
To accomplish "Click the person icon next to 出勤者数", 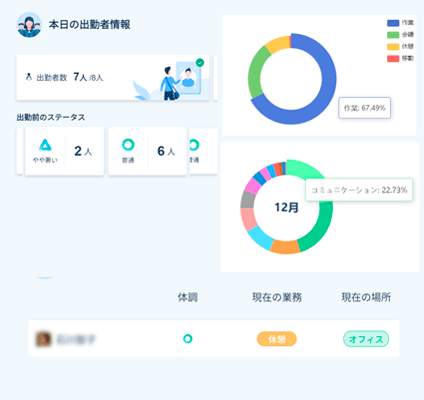I will (x=29, y=77).
